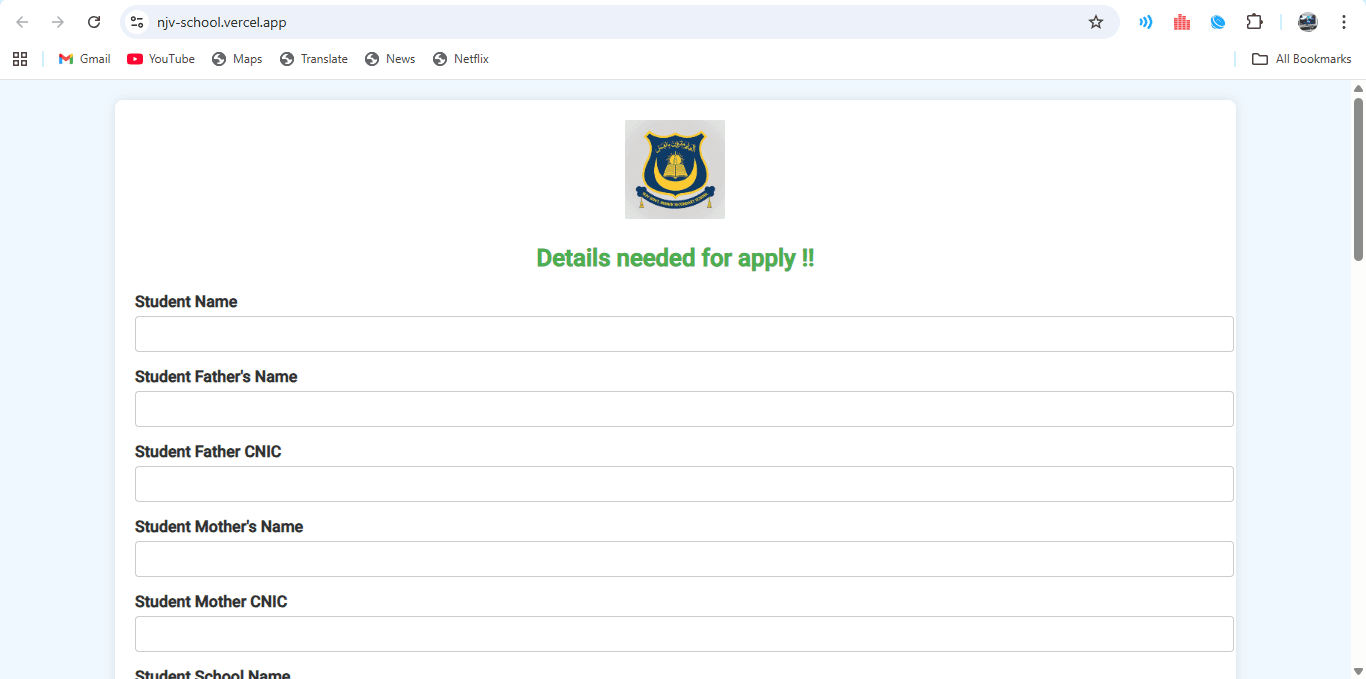Click the scrollbar down arrow

(x=1358, y=671)
